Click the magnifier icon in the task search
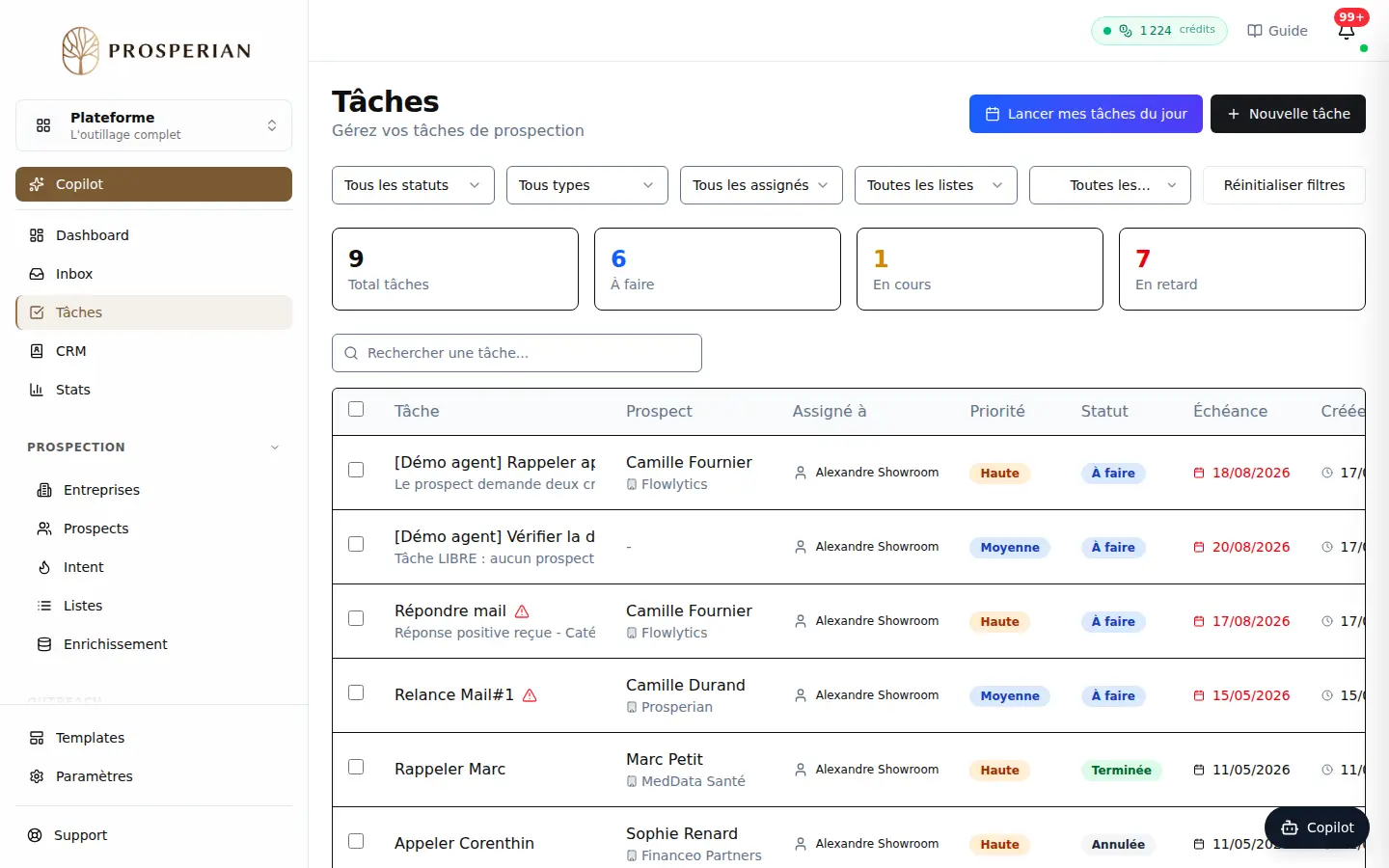This screenshot has width=1389, height=868. point(351,353)
